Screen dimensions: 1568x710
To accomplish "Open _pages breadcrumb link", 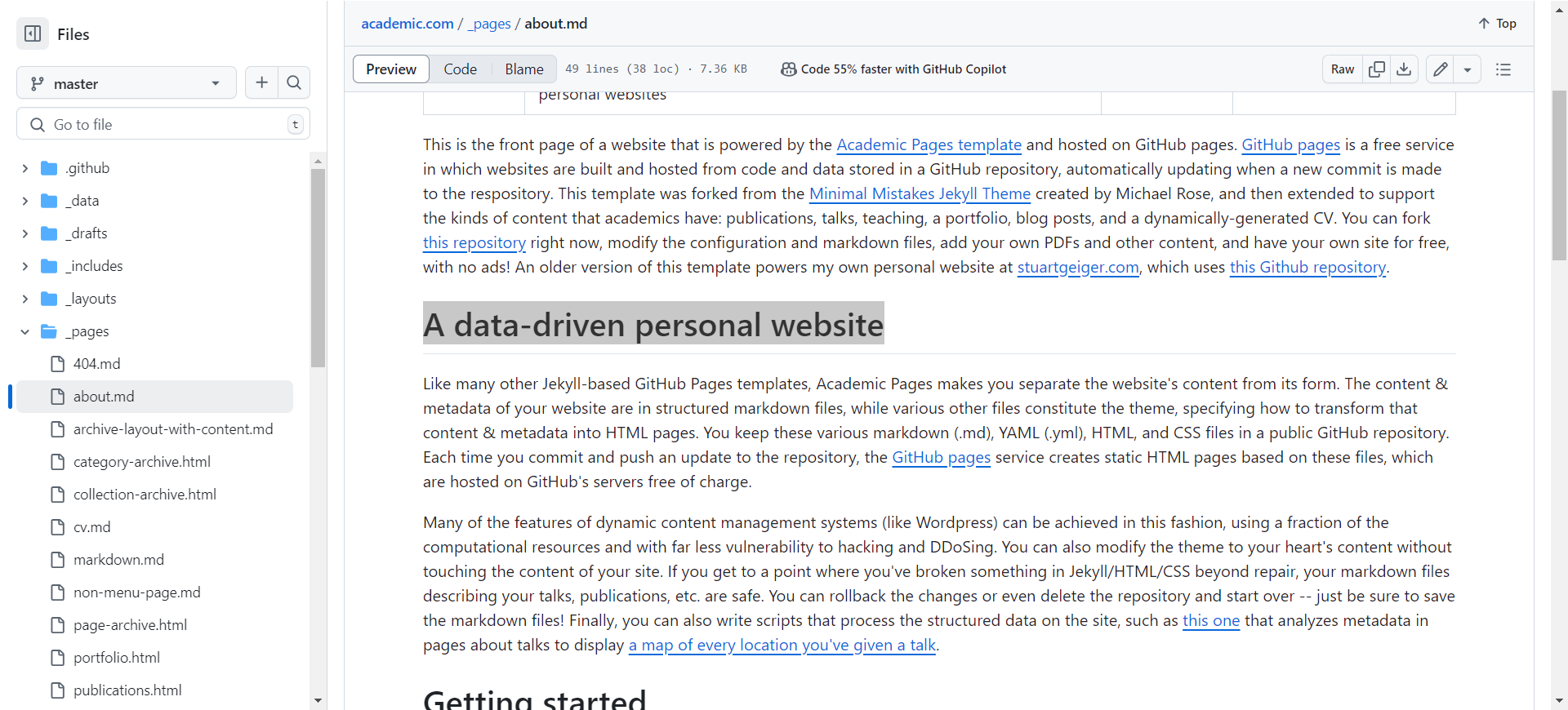I will pos(489,24).
